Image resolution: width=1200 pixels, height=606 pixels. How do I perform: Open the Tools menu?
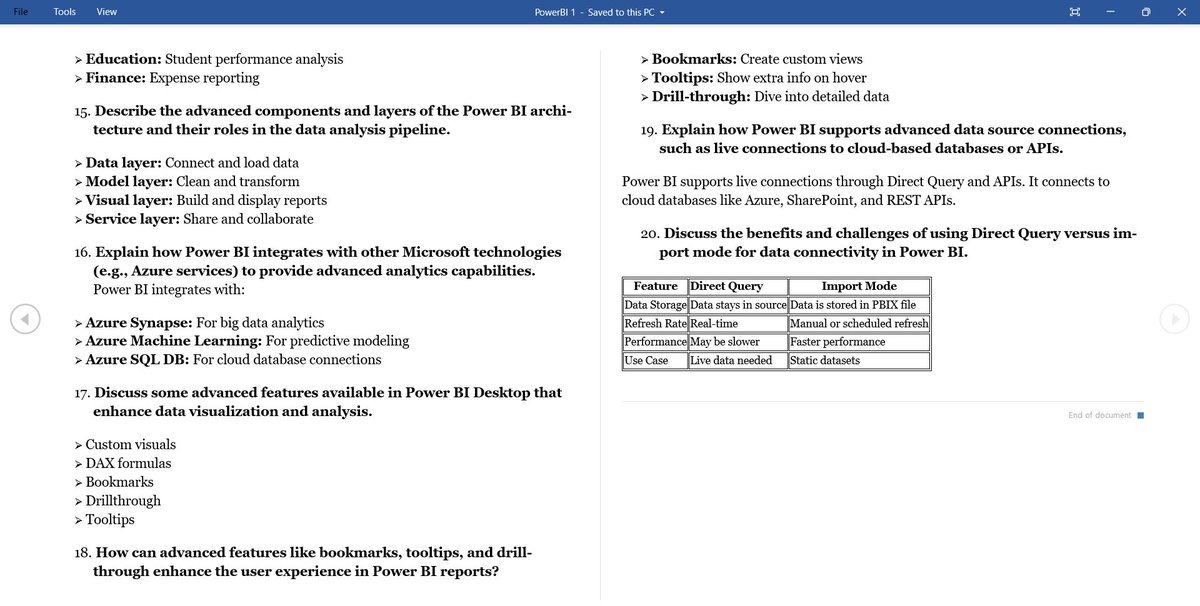tap(64, 11)
